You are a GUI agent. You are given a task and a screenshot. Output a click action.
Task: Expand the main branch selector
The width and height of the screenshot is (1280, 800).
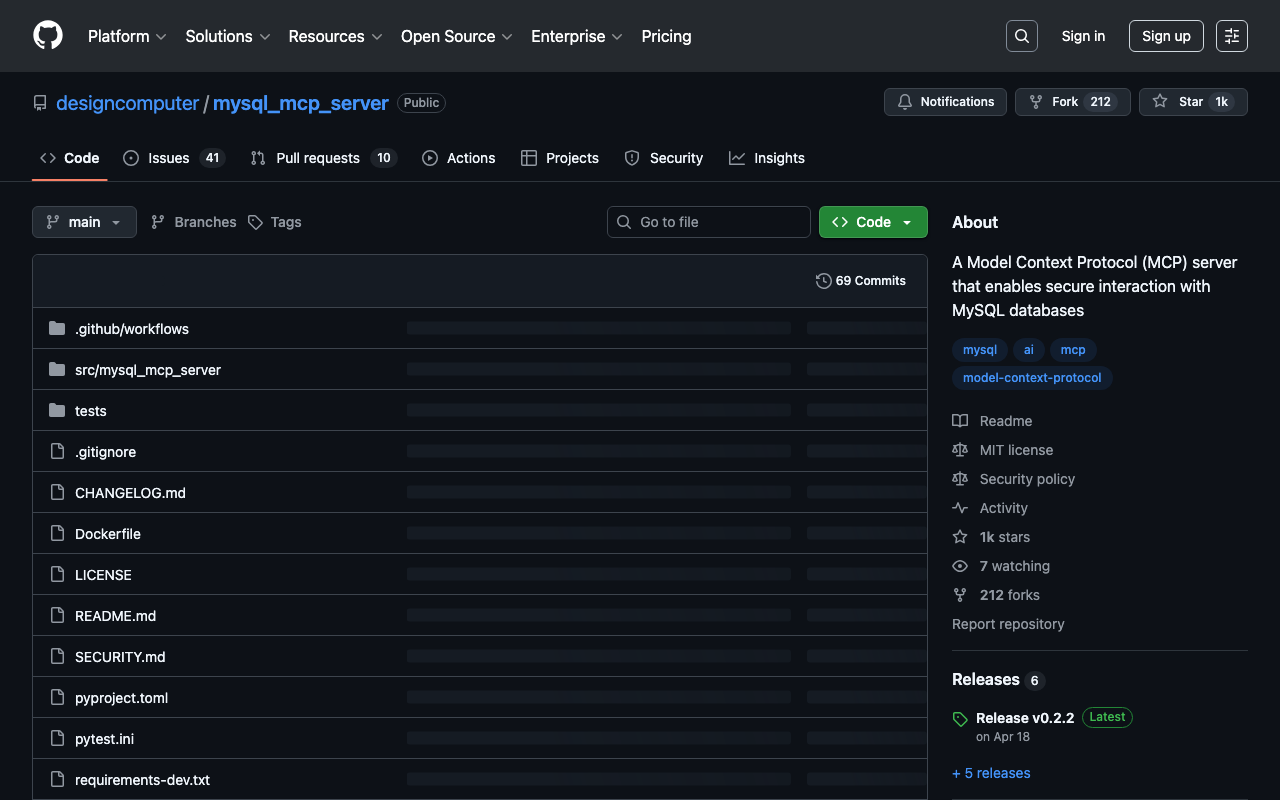click(84, 222)
